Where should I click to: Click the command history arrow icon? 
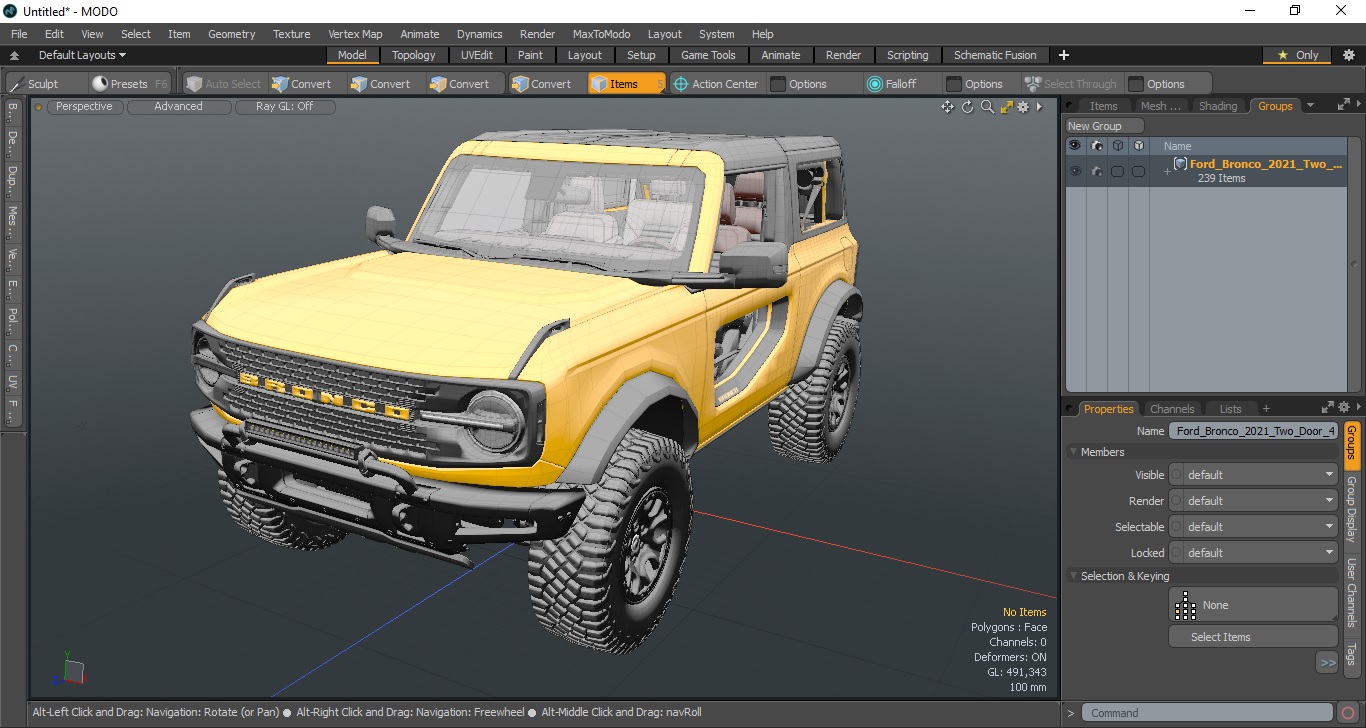click(x=1070, y=713)
